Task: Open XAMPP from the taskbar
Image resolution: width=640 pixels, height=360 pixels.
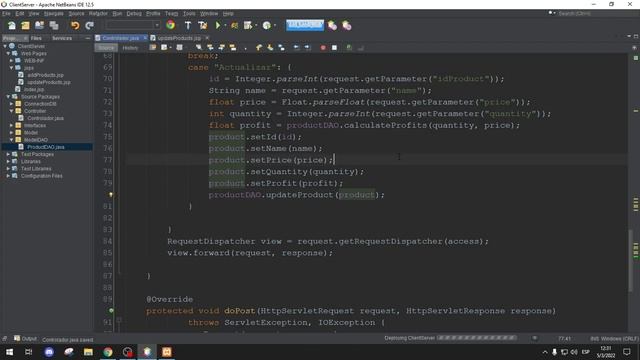Action: (167, 352)
